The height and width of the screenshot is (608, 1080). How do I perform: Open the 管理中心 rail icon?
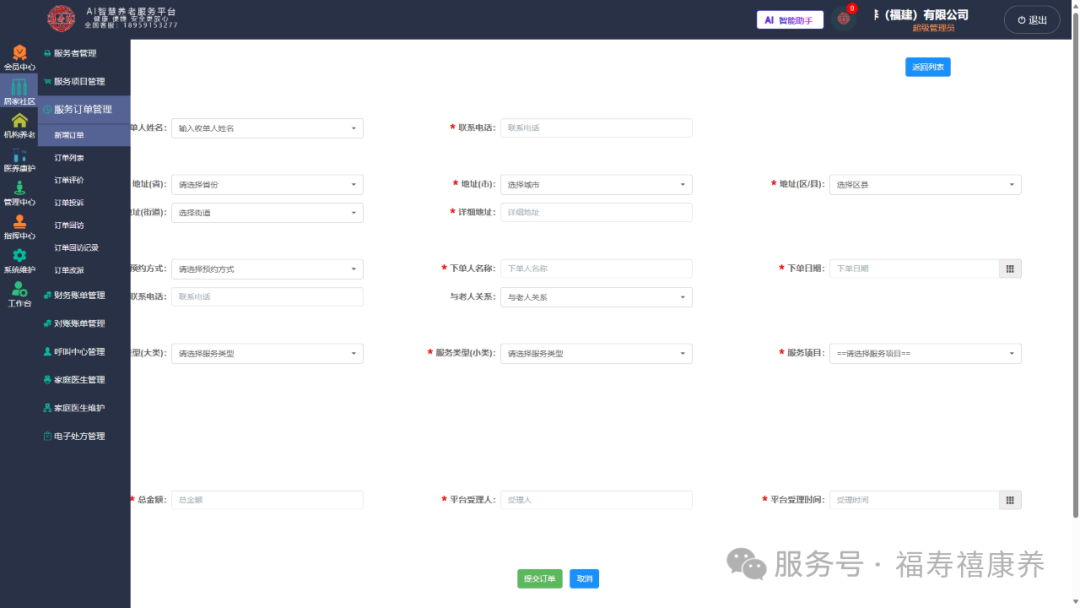pos(19,193)
